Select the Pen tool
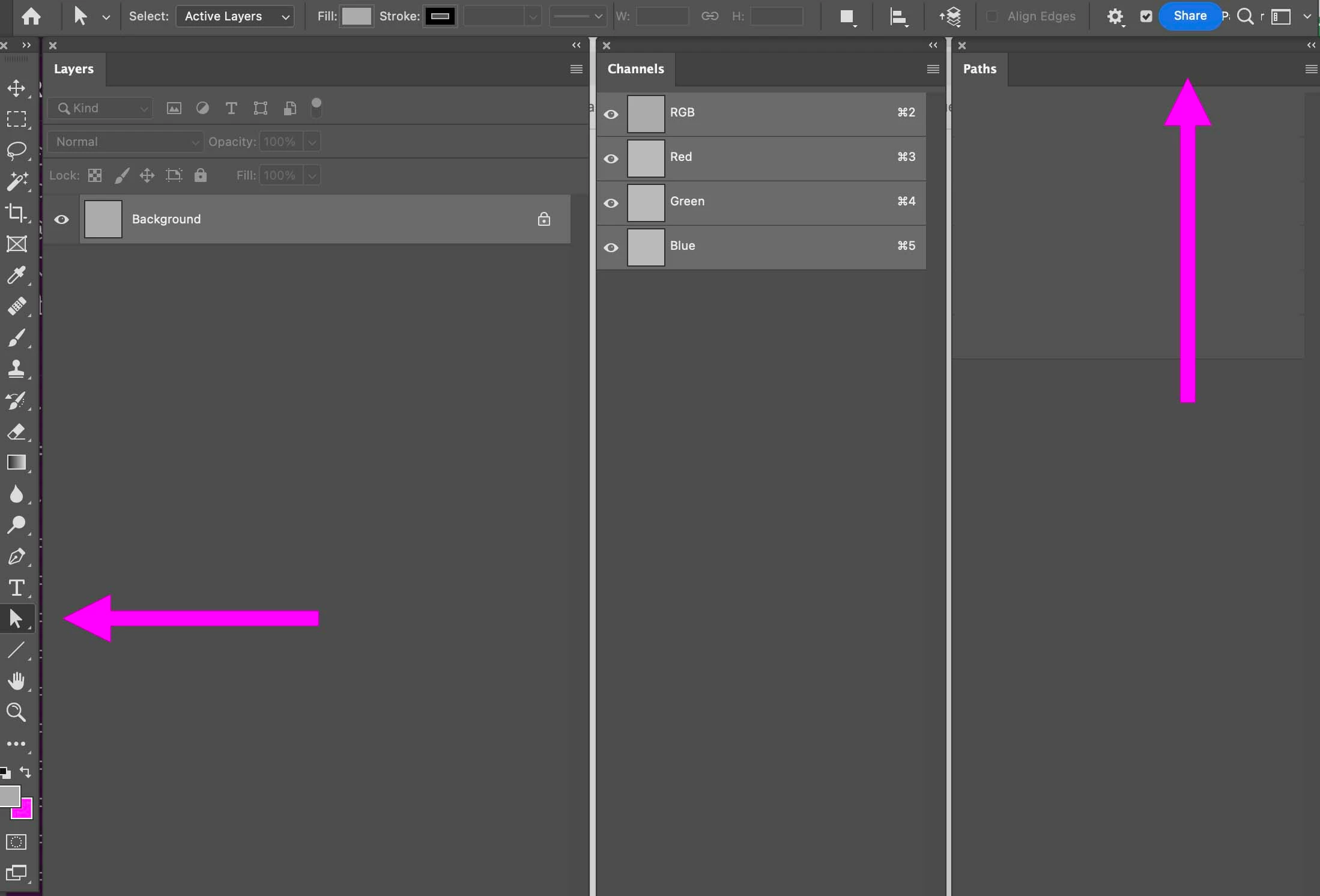The height and width of the screenshot is (896, 1320). point(16,556)
